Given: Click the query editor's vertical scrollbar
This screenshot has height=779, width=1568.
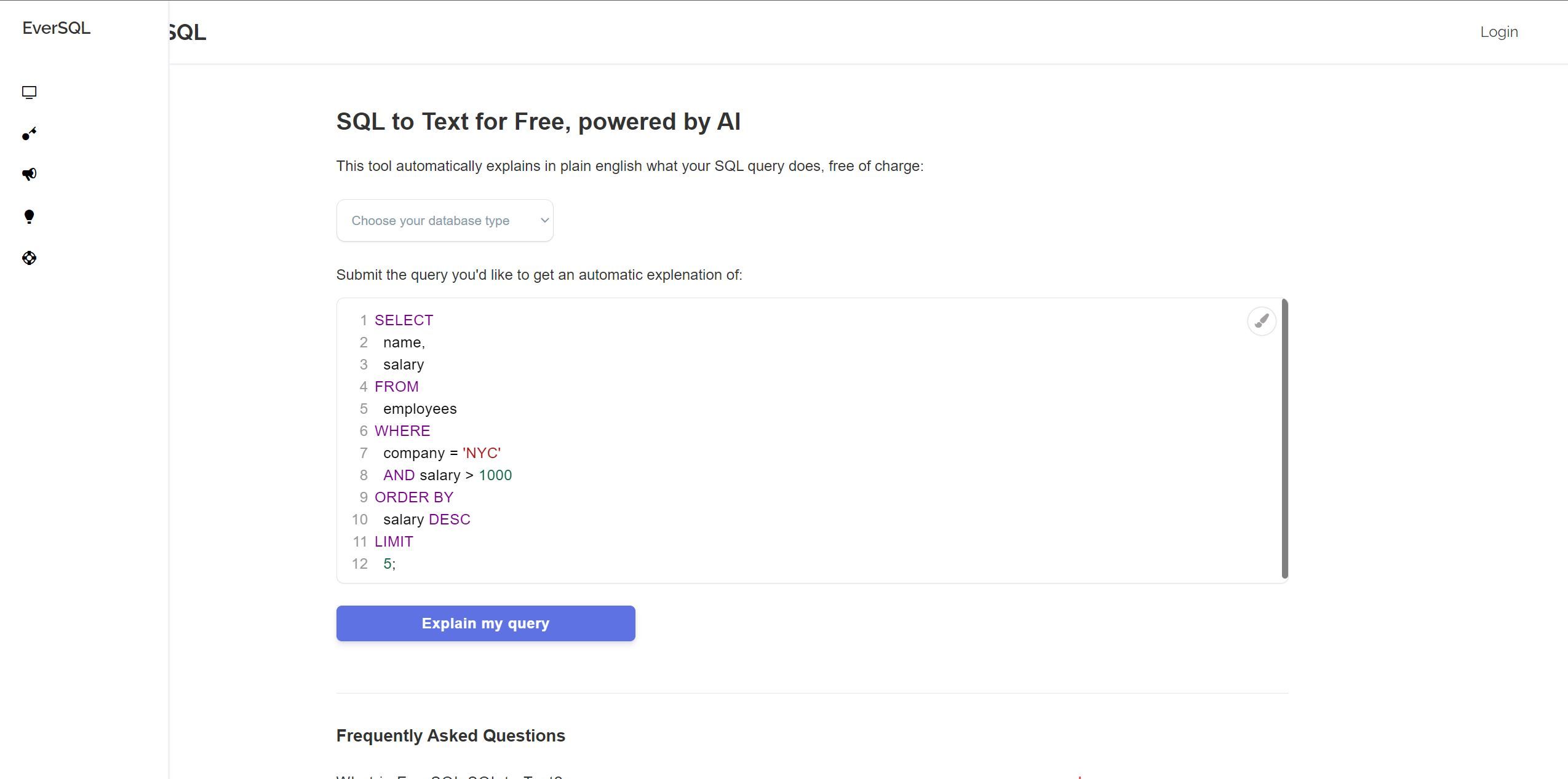Looking at the screenshot, I should 1284,439.
